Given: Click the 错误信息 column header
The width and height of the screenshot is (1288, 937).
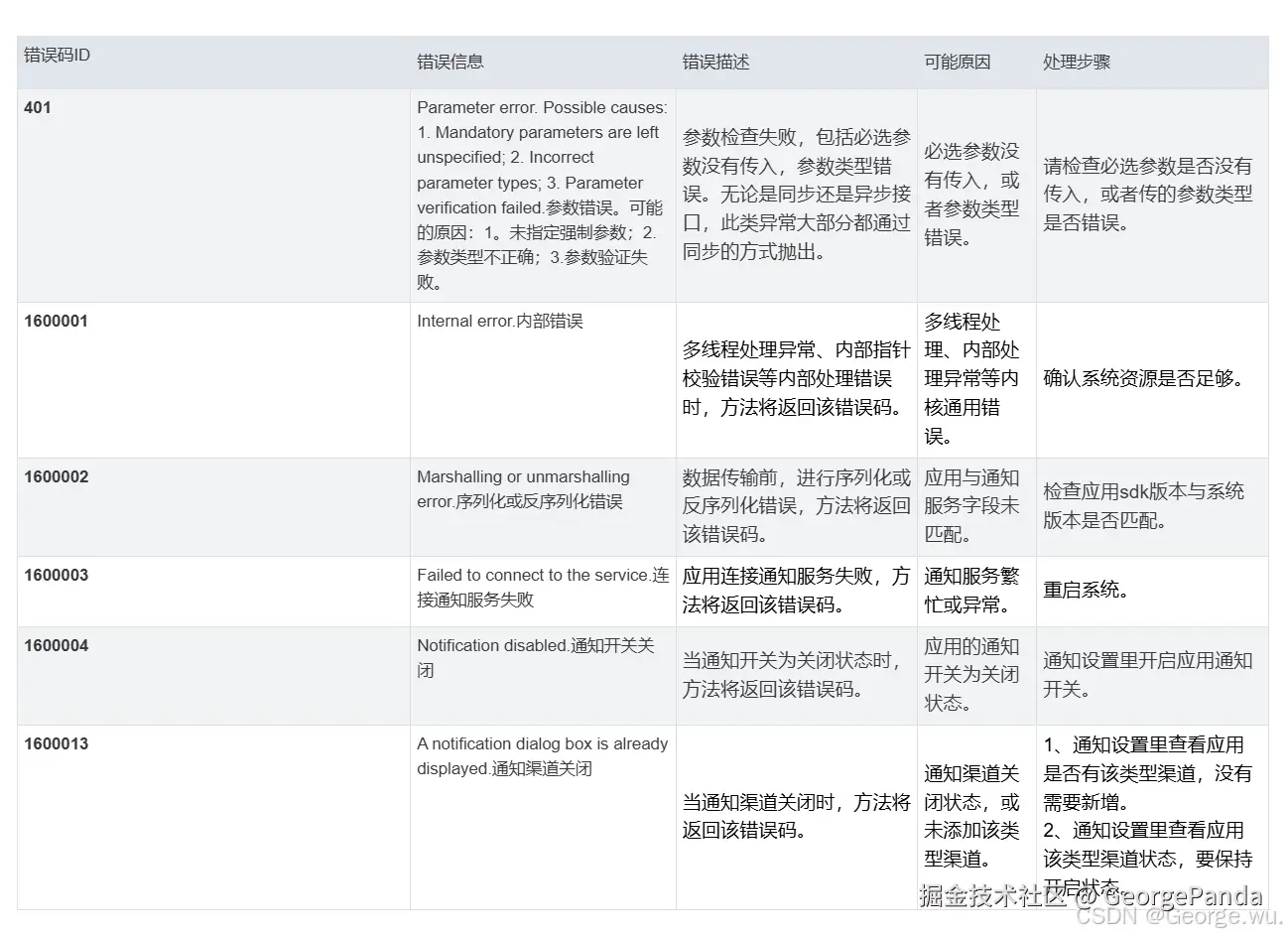Looking at the screenshot, I should tap(543, 63).
